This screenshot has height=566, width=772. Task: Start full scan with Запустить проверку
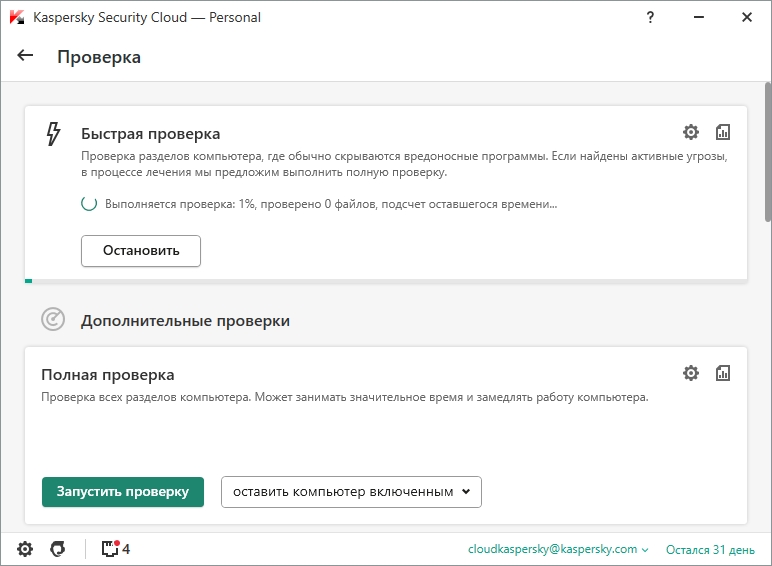(123, 492)
